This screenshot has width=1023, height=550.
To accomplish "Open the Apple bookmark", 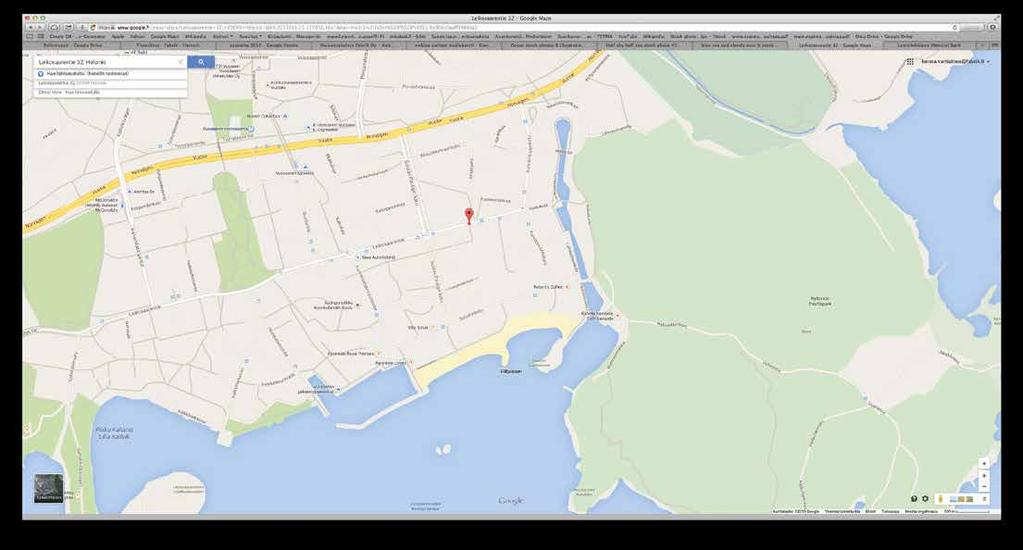I will click(117, 37).
